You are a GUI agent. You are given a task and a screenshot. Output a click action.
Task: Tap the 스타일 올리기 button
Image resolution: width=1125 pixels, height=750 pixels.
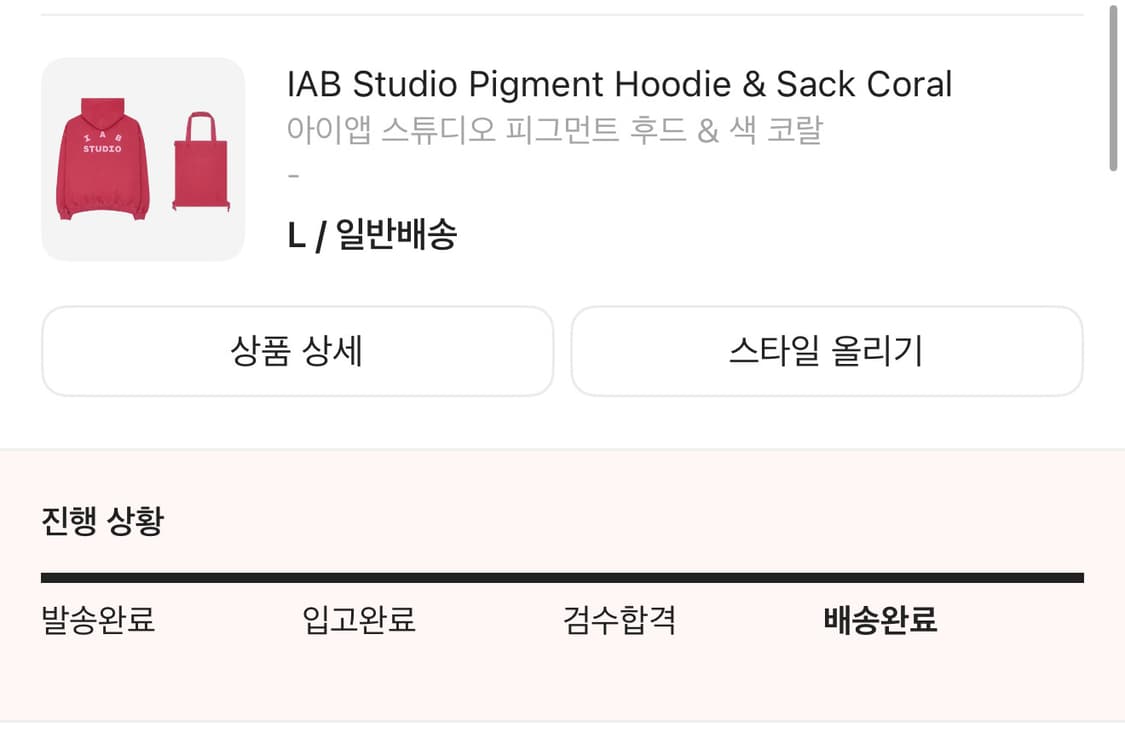826,351
